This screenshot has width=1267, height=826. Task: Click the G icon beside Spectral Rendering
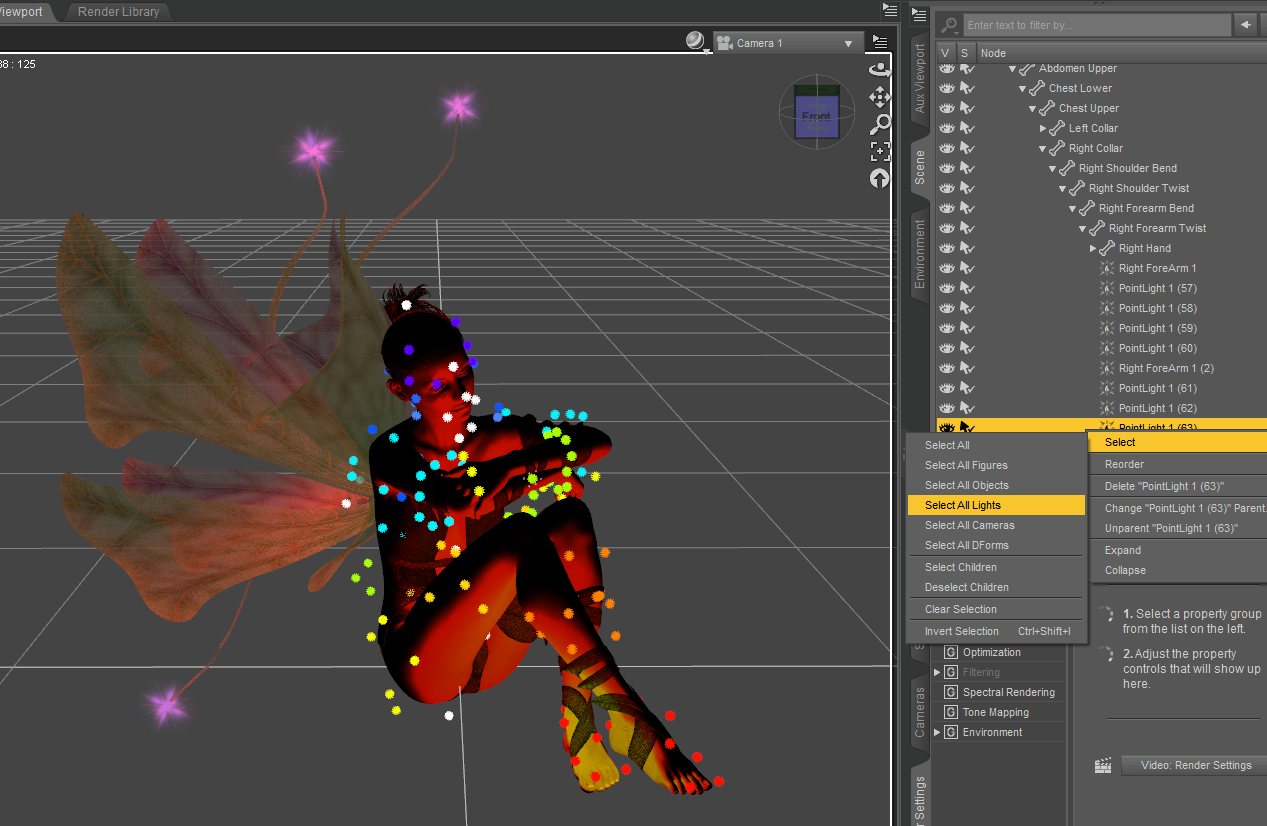[951, 692]
